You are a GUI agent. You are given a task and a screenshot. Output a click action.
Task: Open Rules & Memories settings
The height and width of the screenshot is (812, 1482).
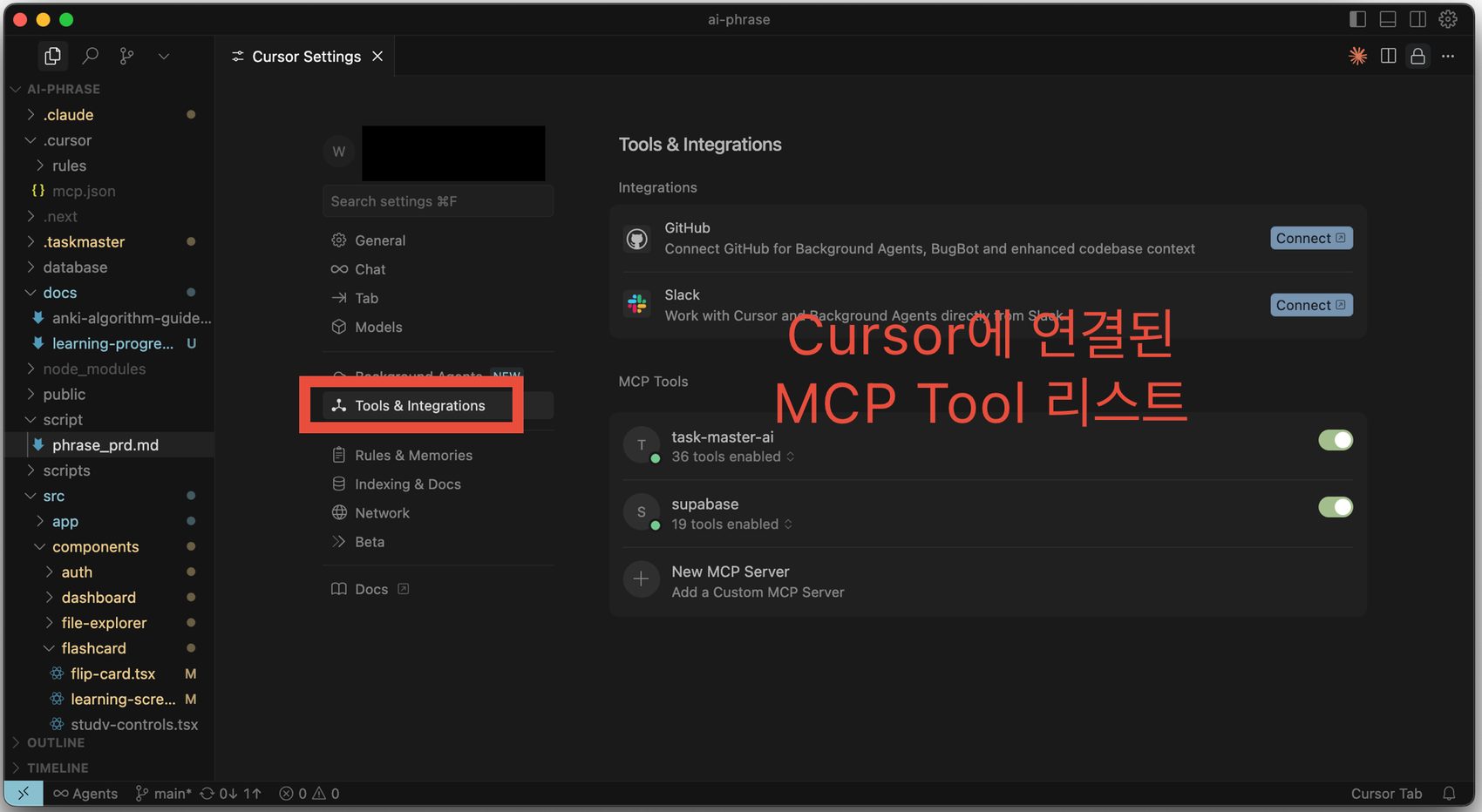point(413,455)
